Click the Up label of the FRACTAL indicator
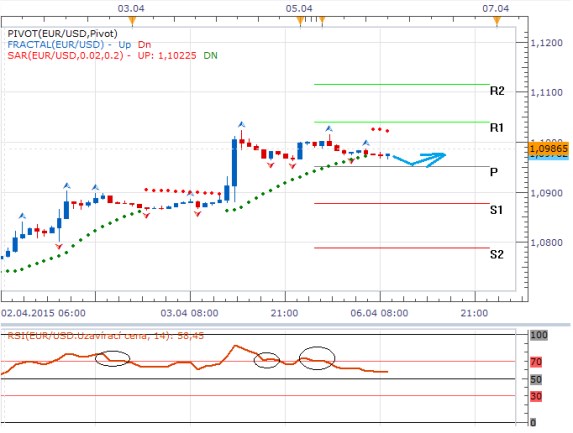Viewport: 573px width, 433px height. pos(124,45)
